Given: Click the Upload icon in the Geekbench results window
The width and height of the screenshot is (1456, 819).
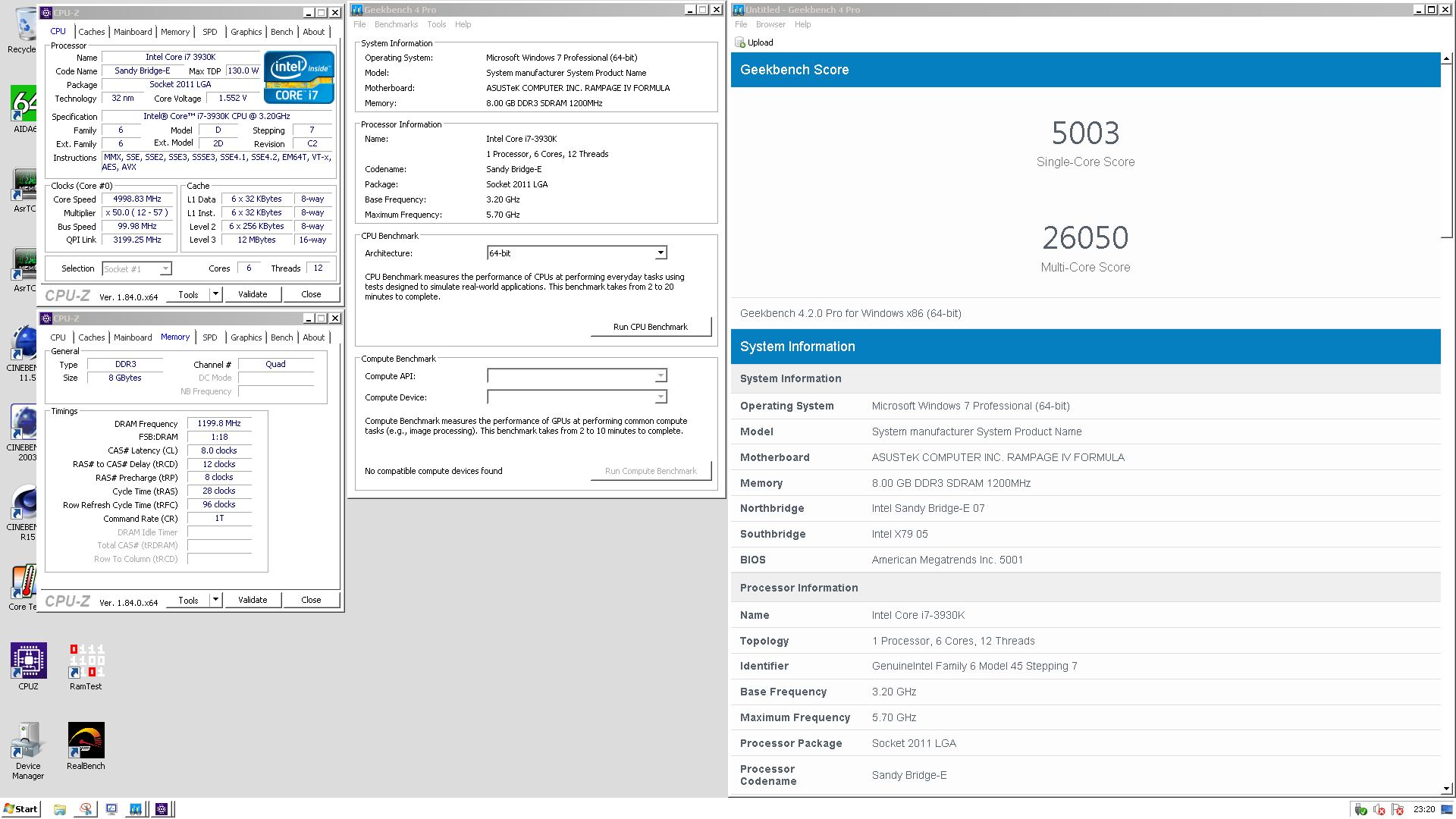Looking at the screenshot, I should [x=740, y=42].
